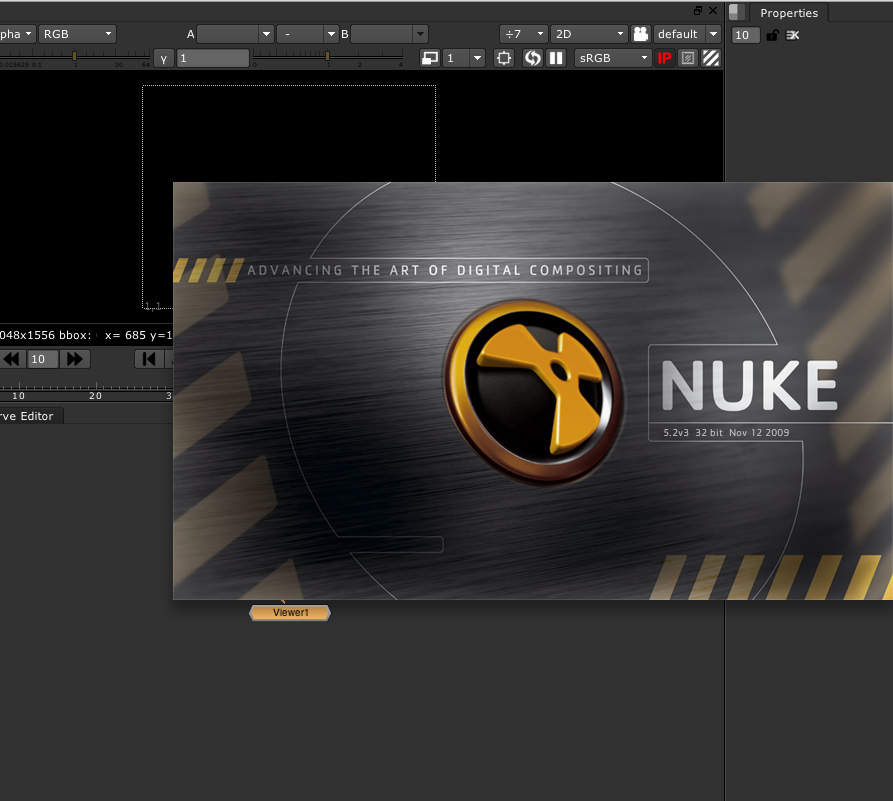Float the viewer pane with the float icon

point(698,10)
